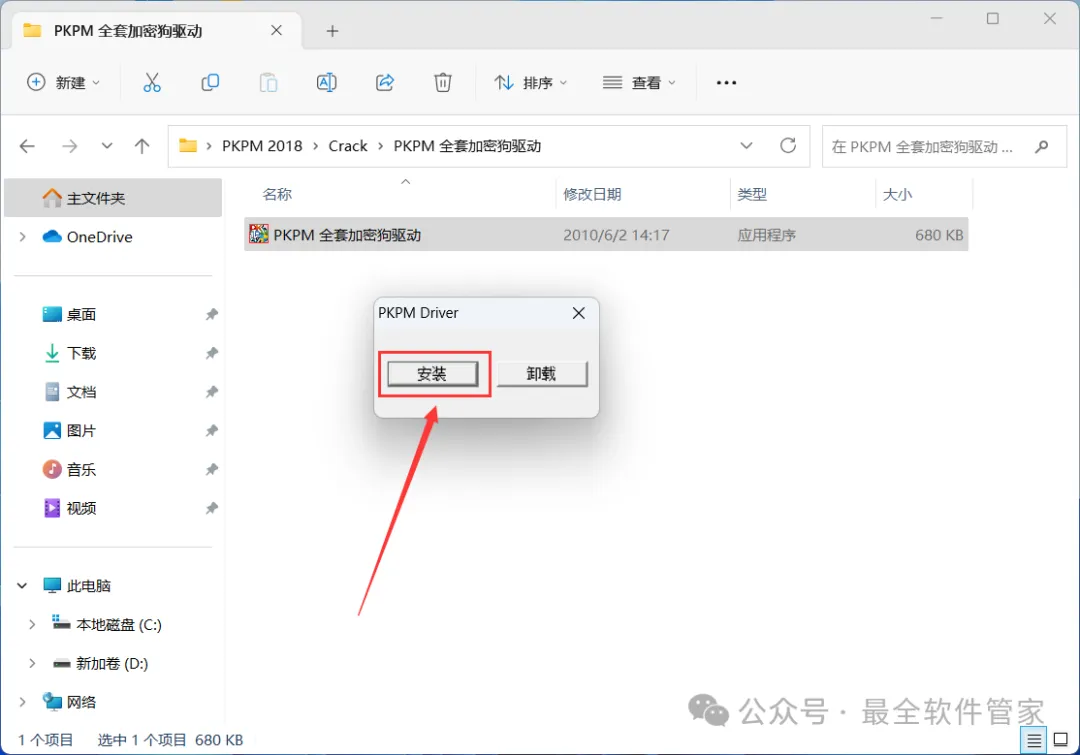Click the PKPM application file icon
This screenshot has height=755, width=1080.
[x=259, y=235]
